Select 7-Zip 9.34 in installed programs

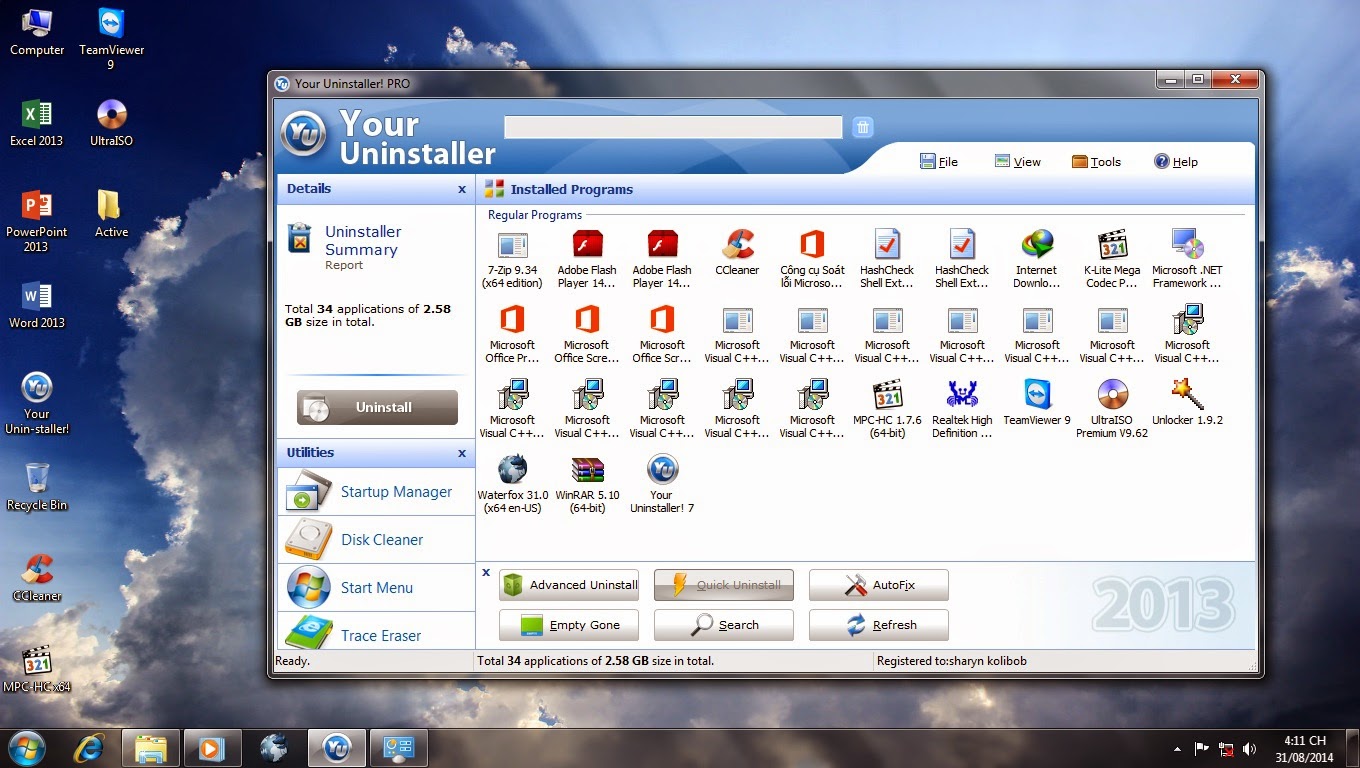512,246
